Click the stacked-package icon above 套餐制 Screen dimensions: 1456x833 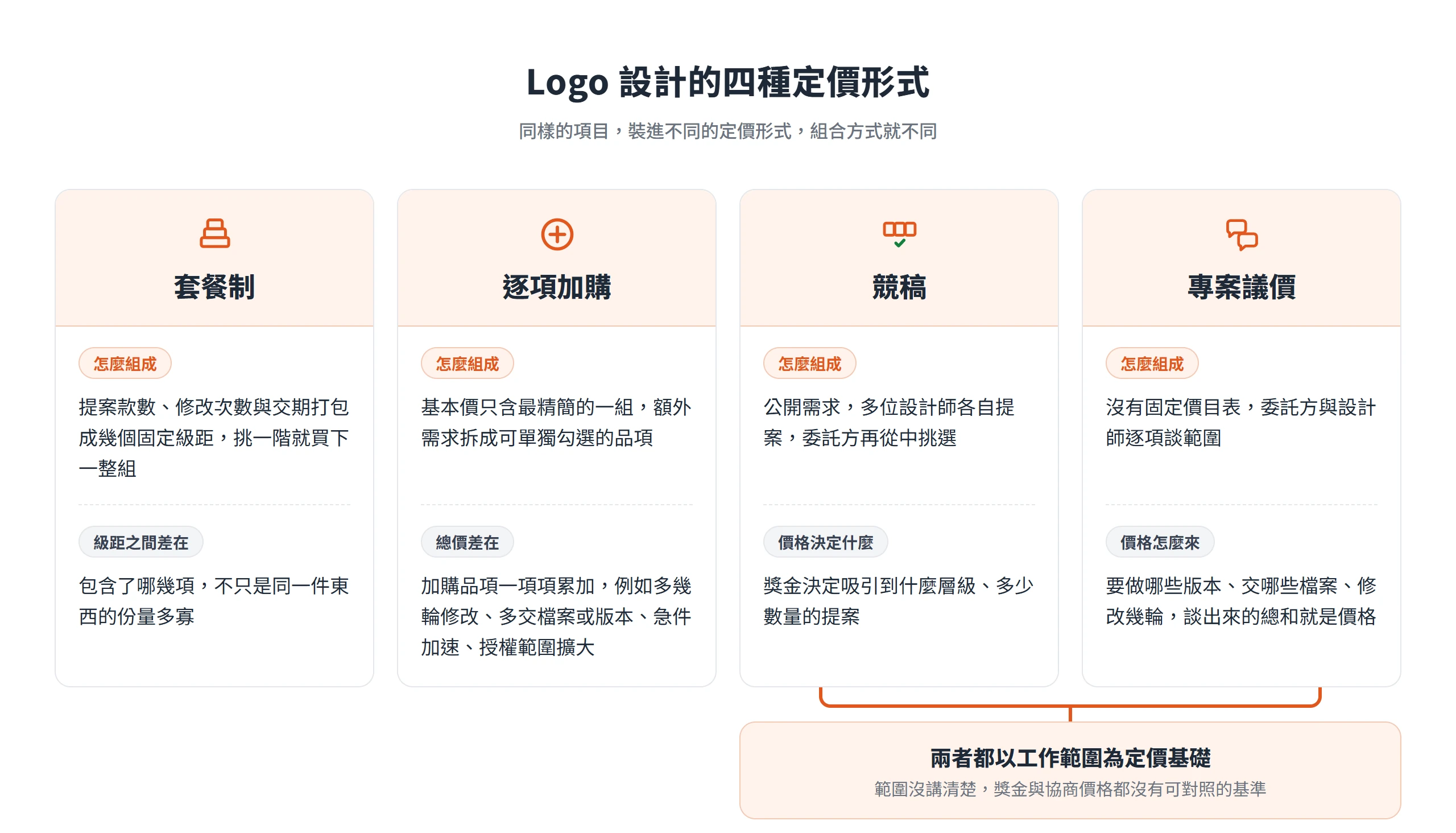click(214, 233)
